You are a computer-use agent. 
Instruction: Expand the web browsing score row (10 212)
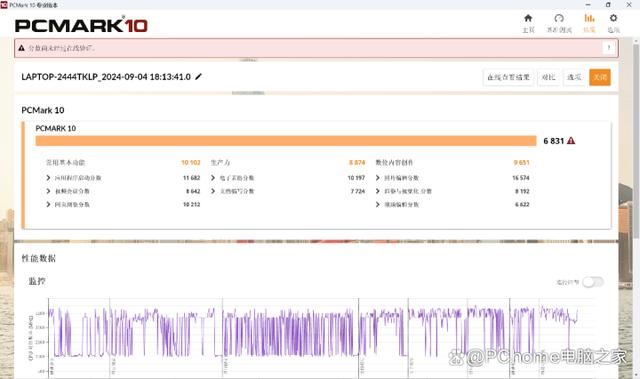(123, 204)
